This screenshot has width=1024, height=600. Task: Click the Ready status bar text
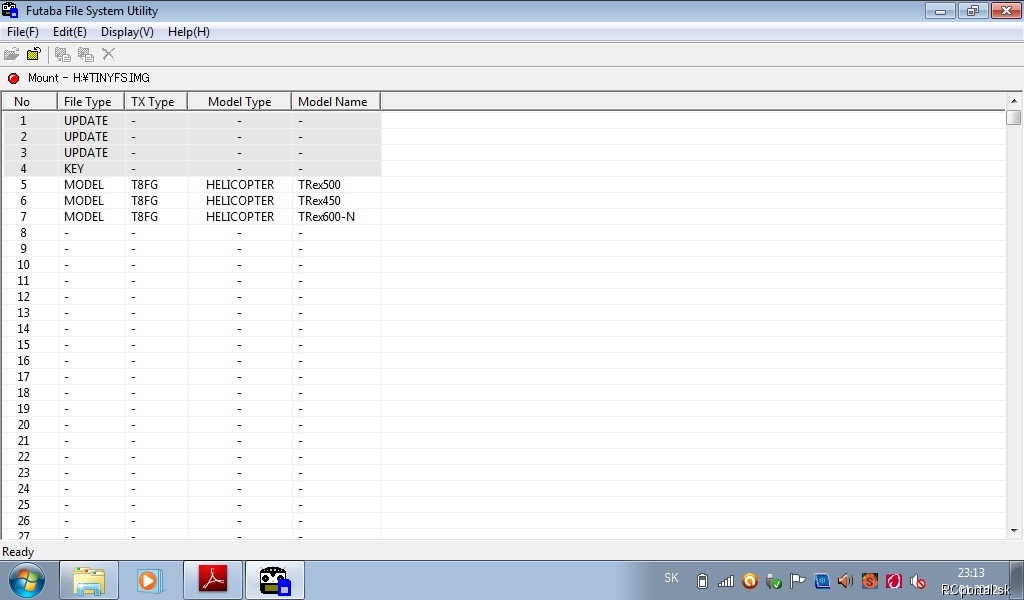pos(18,552)
